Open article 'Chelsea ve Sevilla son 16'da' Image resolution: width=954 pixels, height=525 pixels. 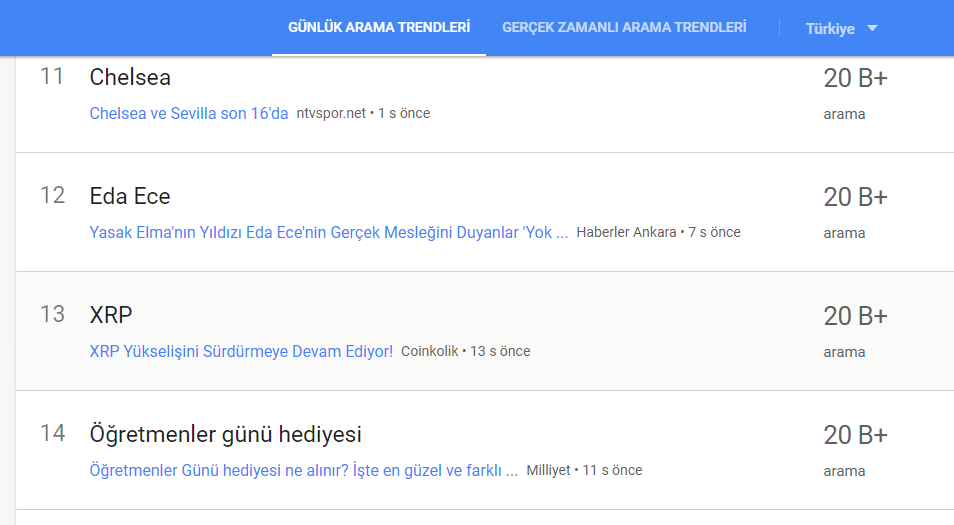pyautogui.click(x=189, y=113)
